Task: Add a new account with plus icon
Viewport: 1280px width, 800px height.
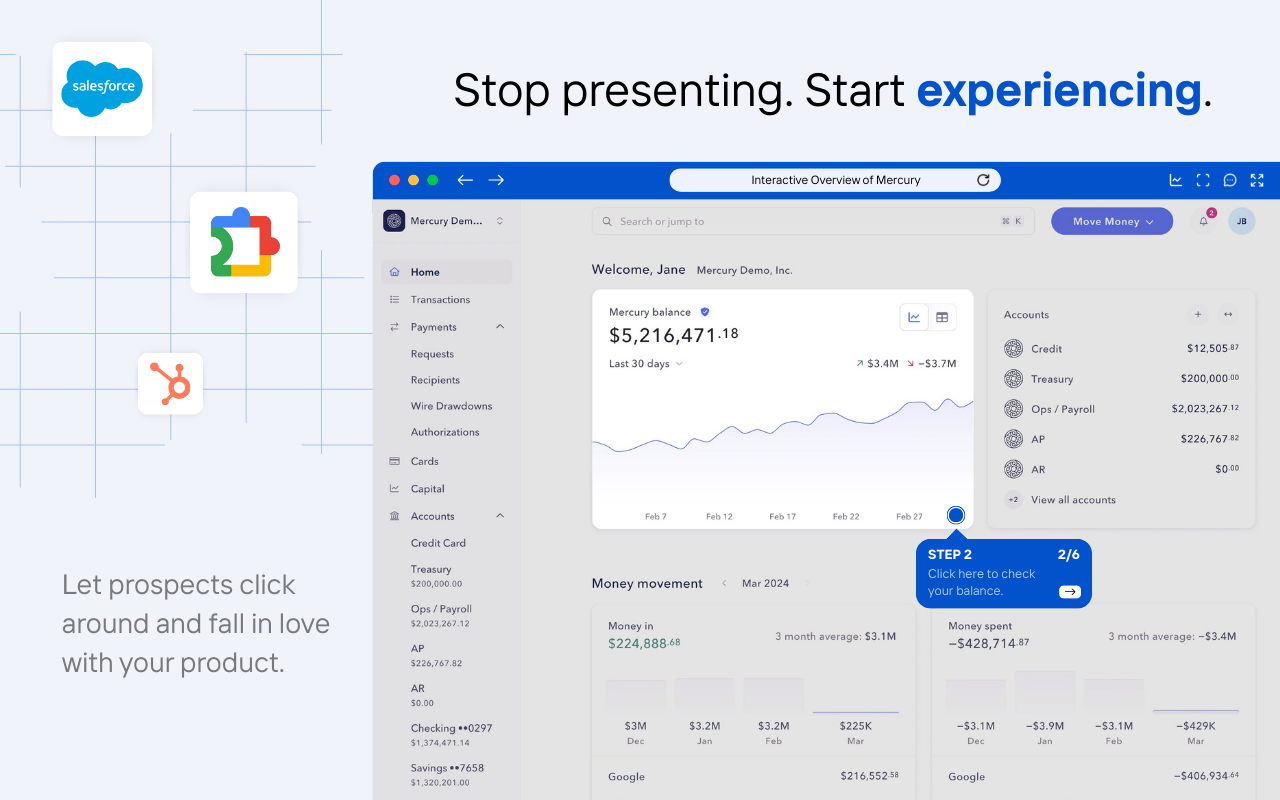Action: [x=1198, y=314]
